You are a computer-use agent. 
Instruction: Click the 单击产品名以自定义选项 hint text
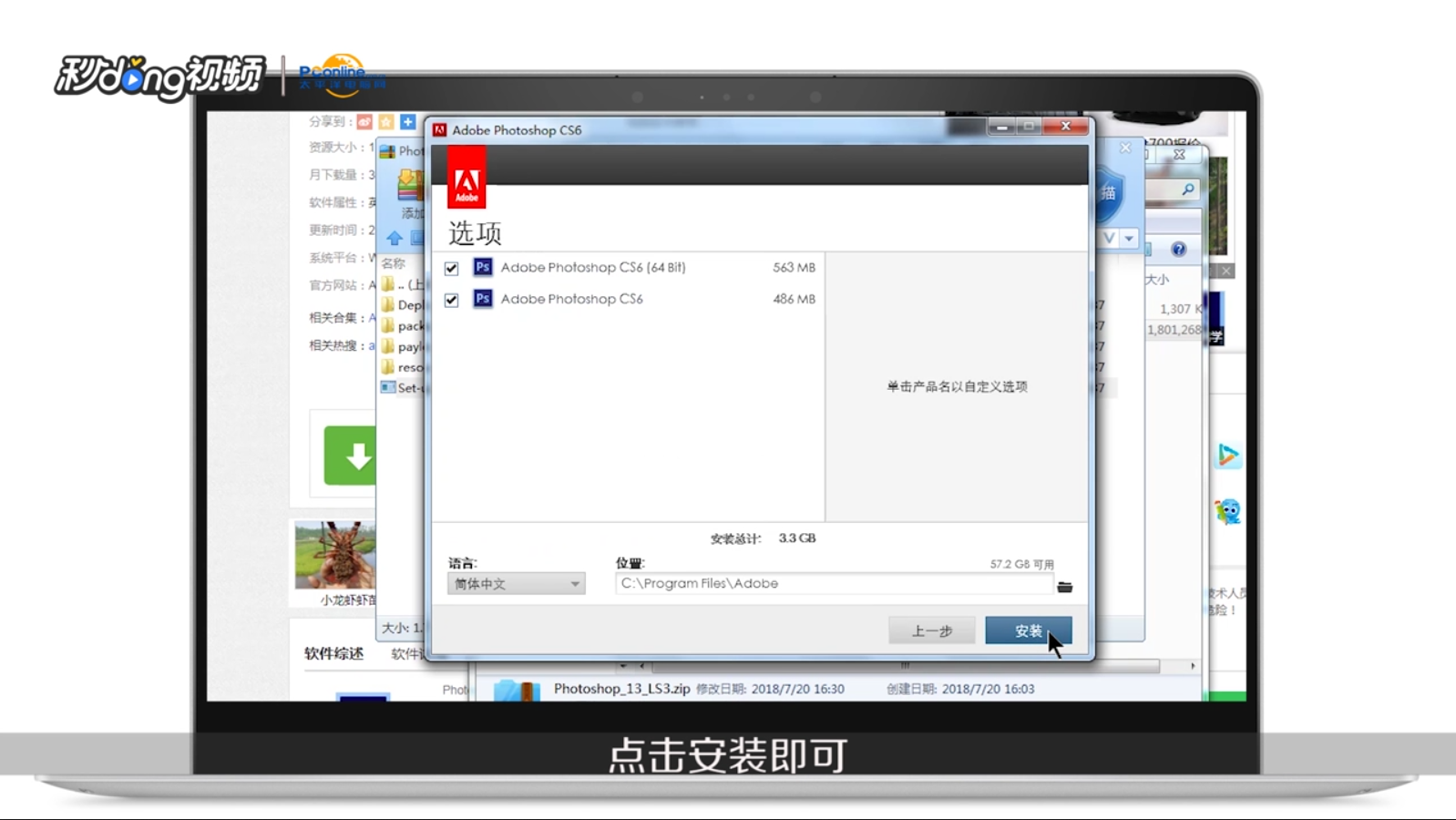click(x=957, y=386)
